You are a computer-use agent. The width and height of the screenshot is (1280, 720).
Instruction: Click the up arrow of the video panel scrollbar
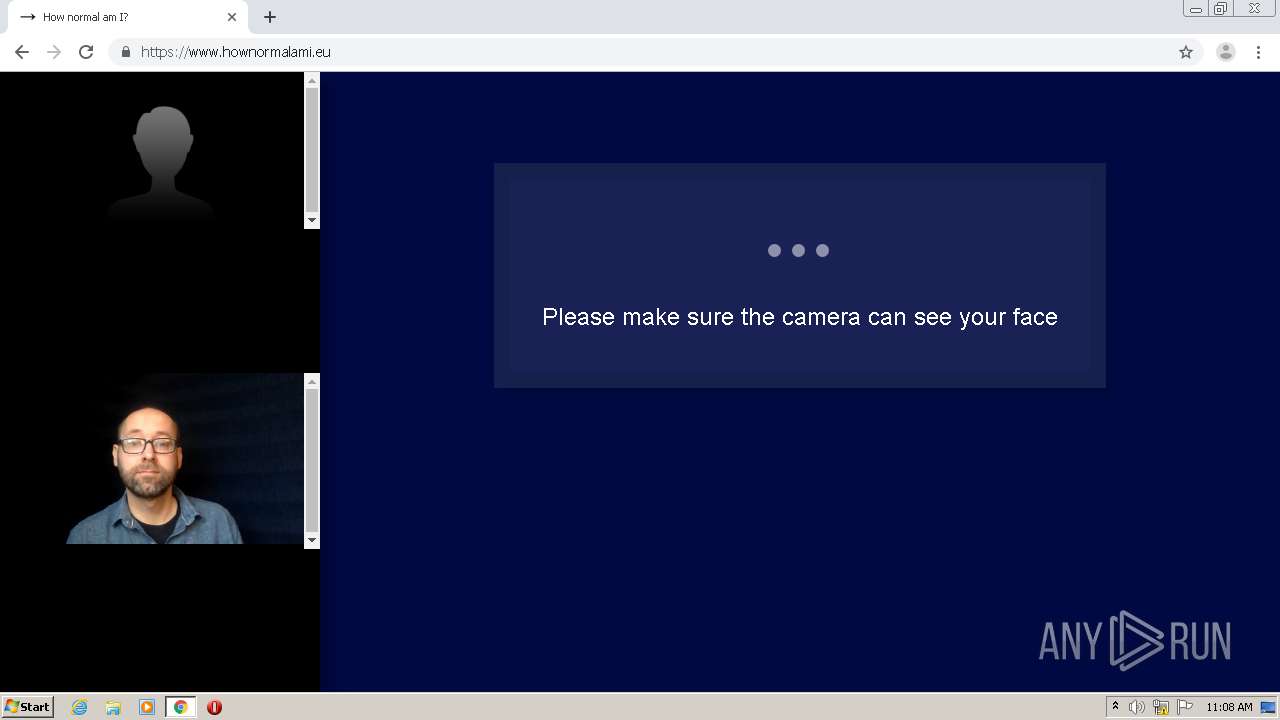coord(312,381)
